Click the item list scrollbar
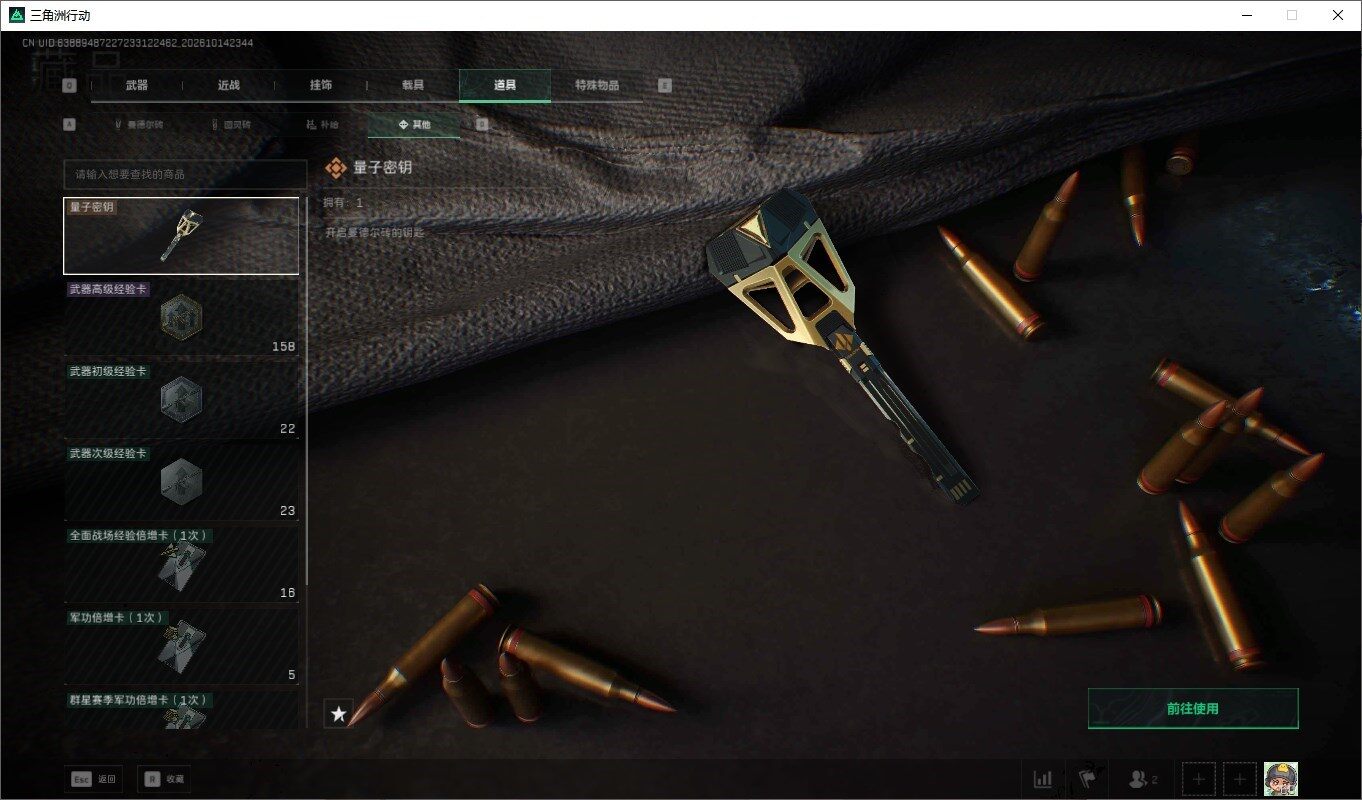 click(x=306, y=390)
